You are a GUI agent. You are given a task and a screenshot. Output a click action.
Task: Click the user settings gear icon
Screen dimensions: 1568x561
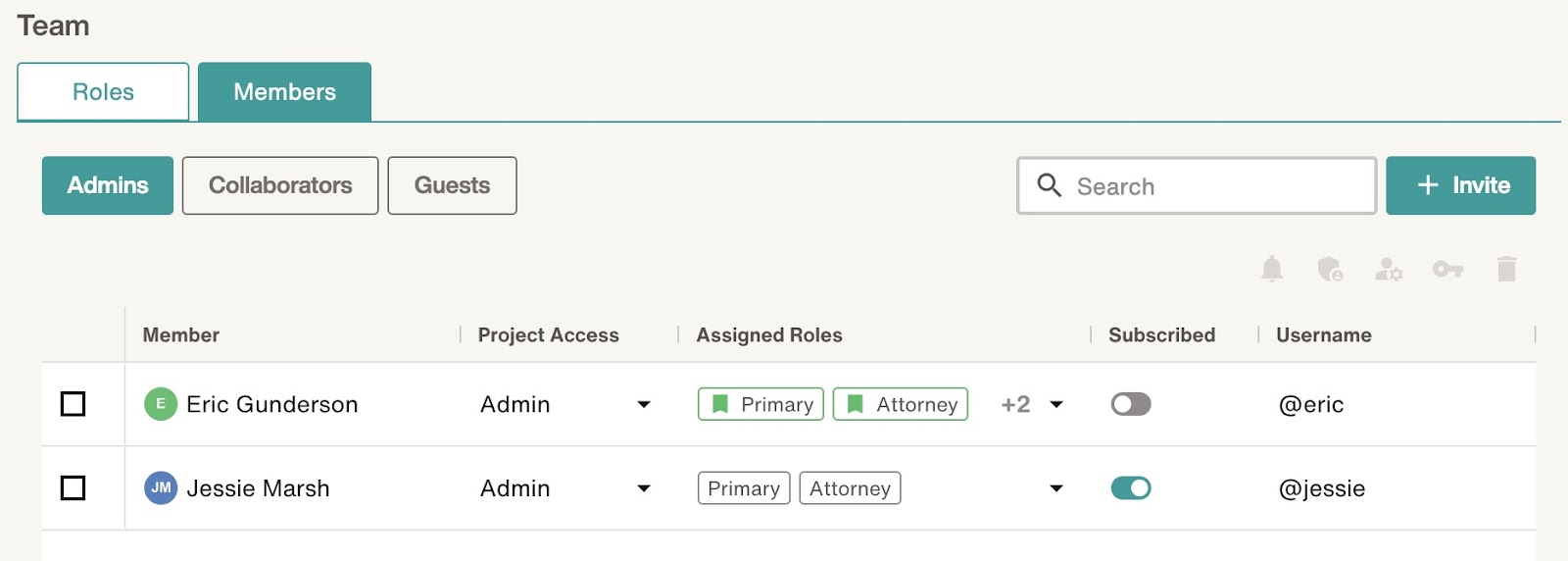coord(1389,269)
